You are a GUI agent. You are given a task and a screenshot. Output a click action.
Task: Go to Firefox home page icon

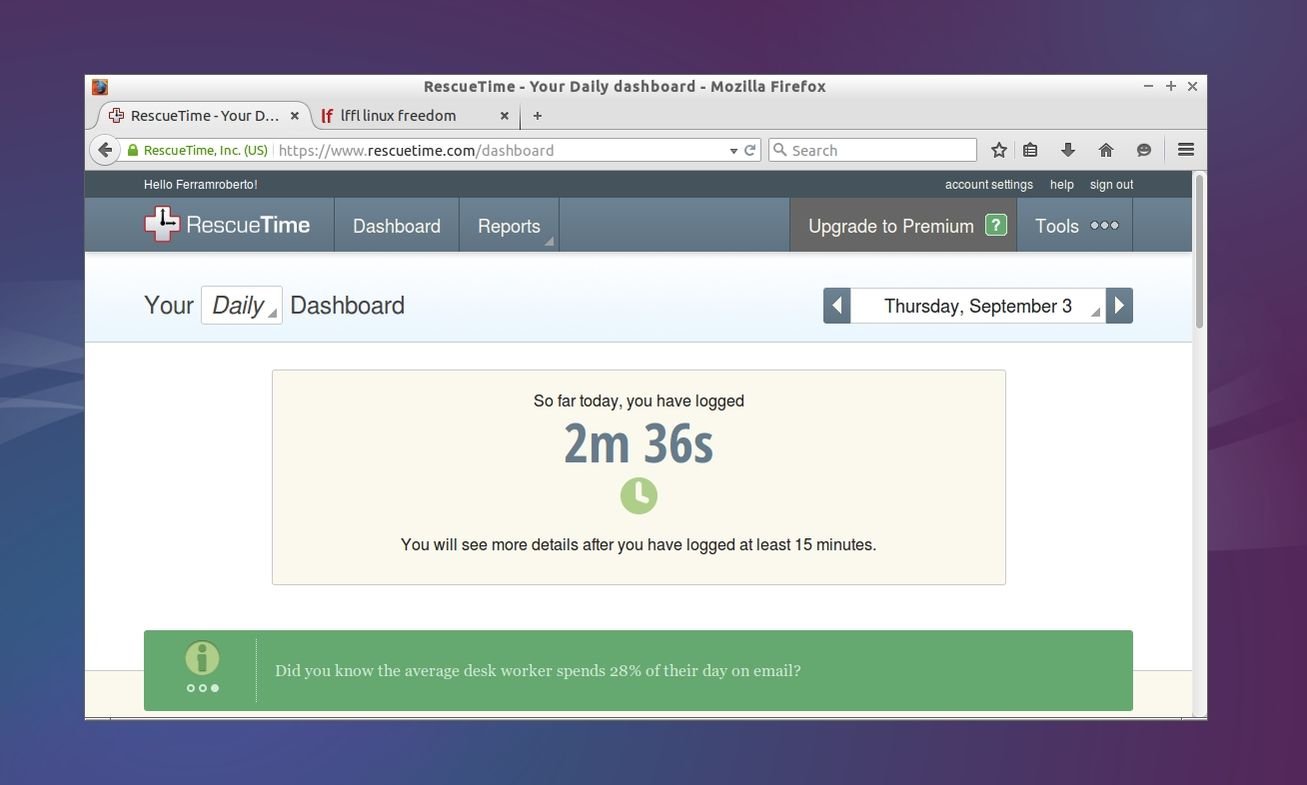tap(1106, 150)
